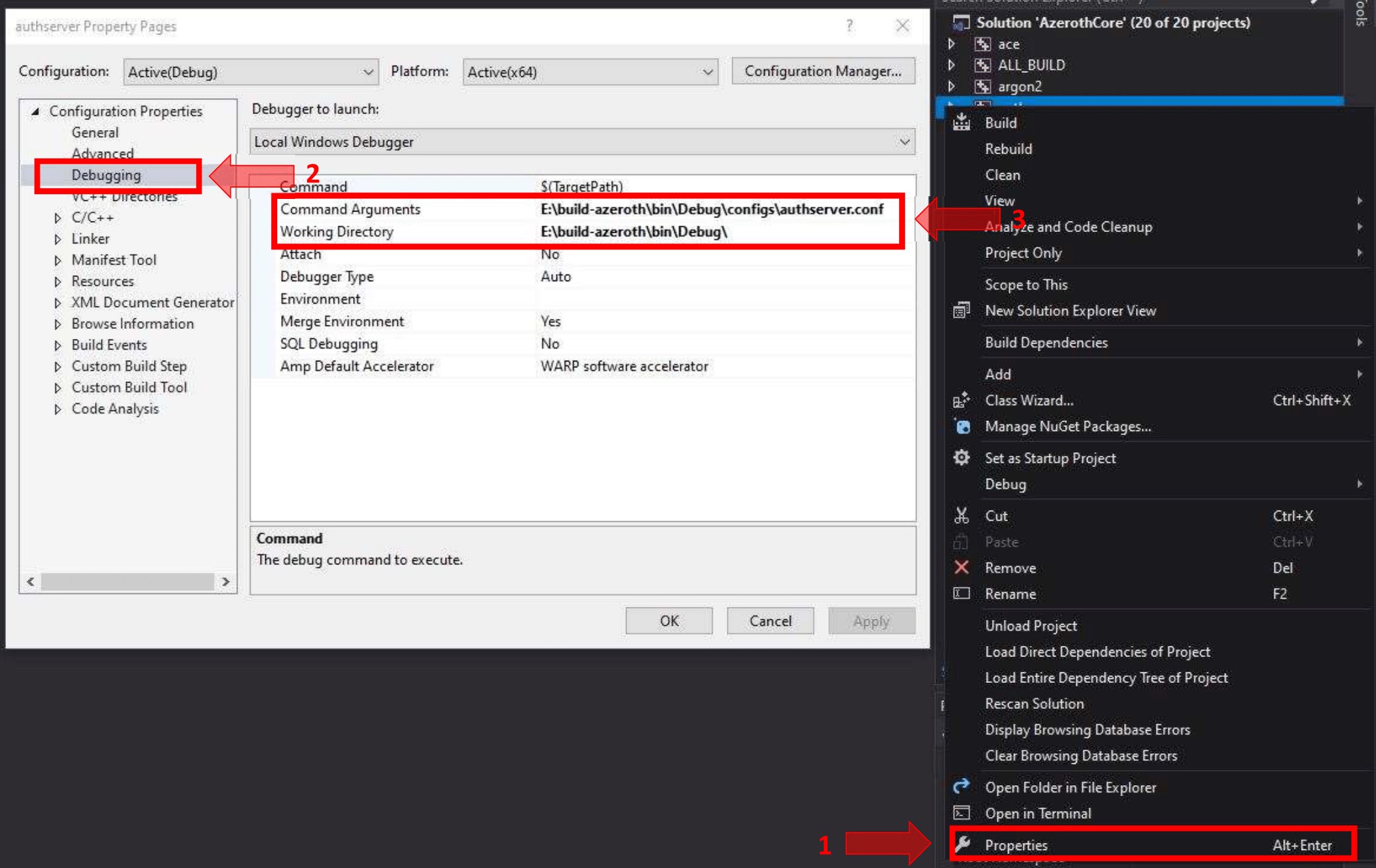Expand the argon2 project node
The height and width of the screenshot is (868, 1376).
(x=952, y=86)
